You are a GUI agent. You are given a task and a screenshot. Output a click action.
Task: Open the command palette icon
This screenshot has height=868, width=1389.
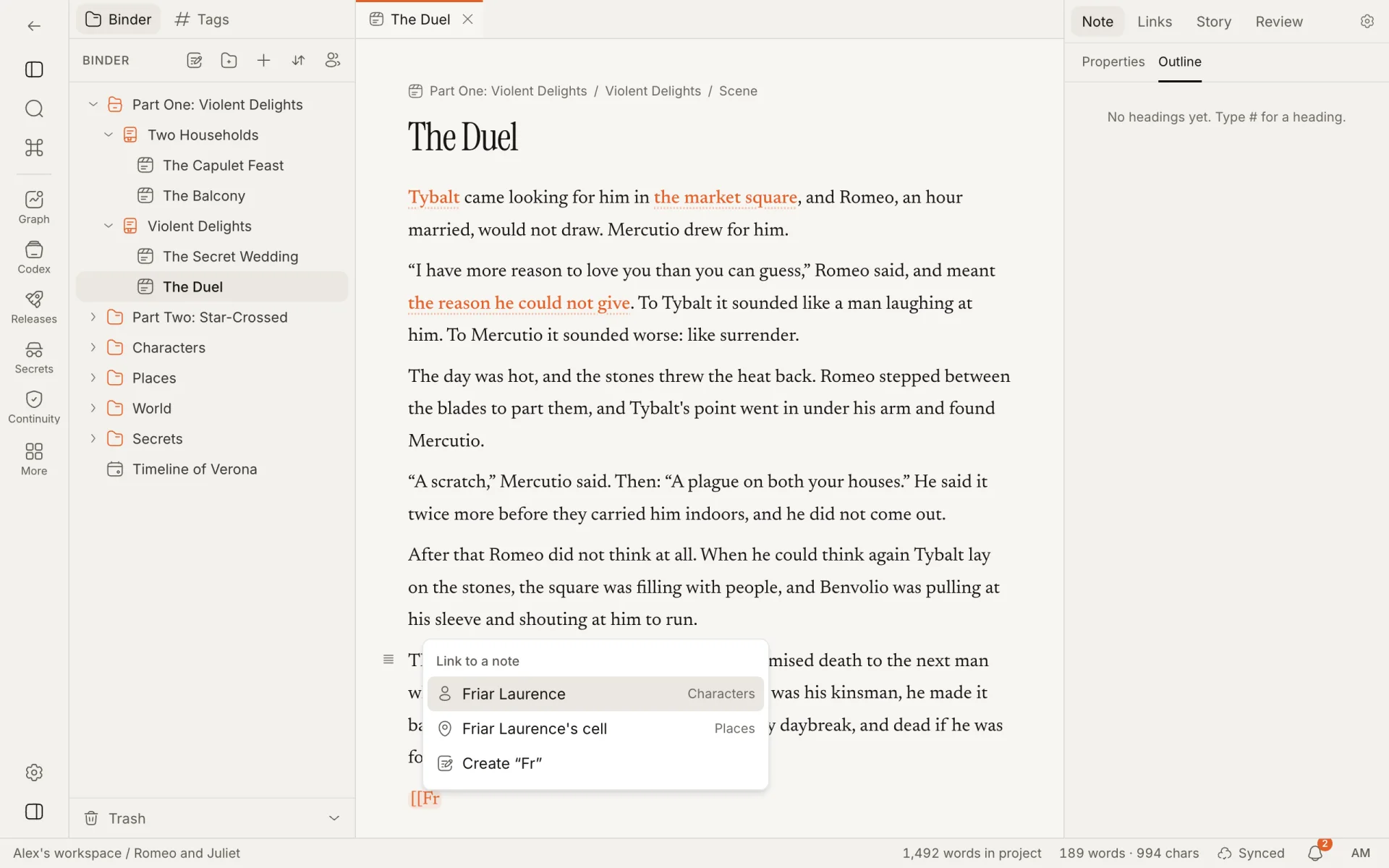click(x=34, y=148)
